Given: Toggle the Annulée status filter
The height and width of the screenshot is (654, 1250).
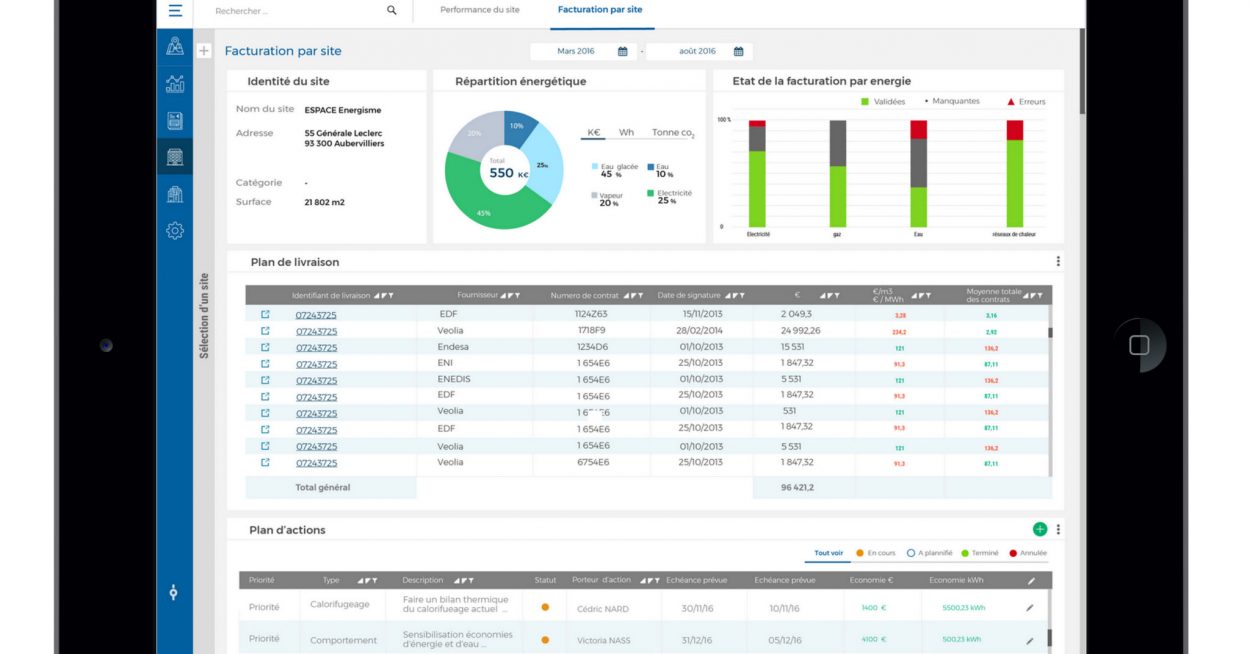Looking at the screenshot, I should click(x=1028, y=553).
